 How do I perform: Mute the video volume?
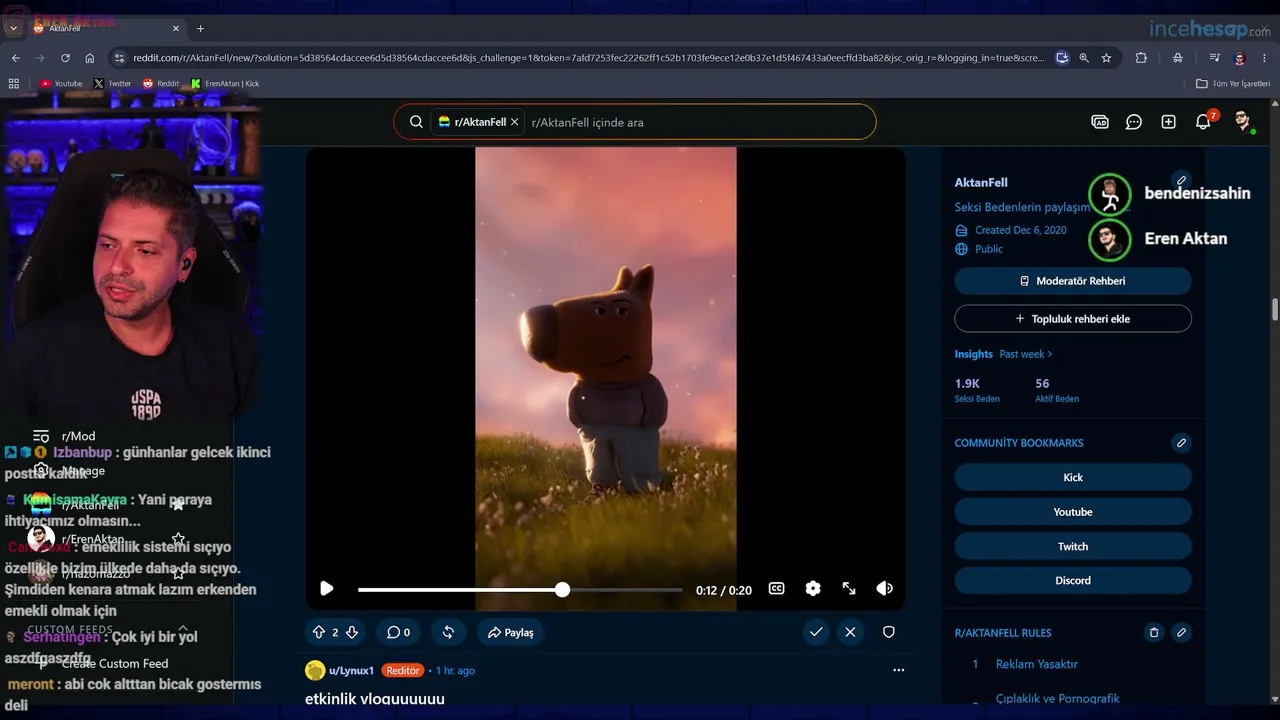(x=885, y=589)
